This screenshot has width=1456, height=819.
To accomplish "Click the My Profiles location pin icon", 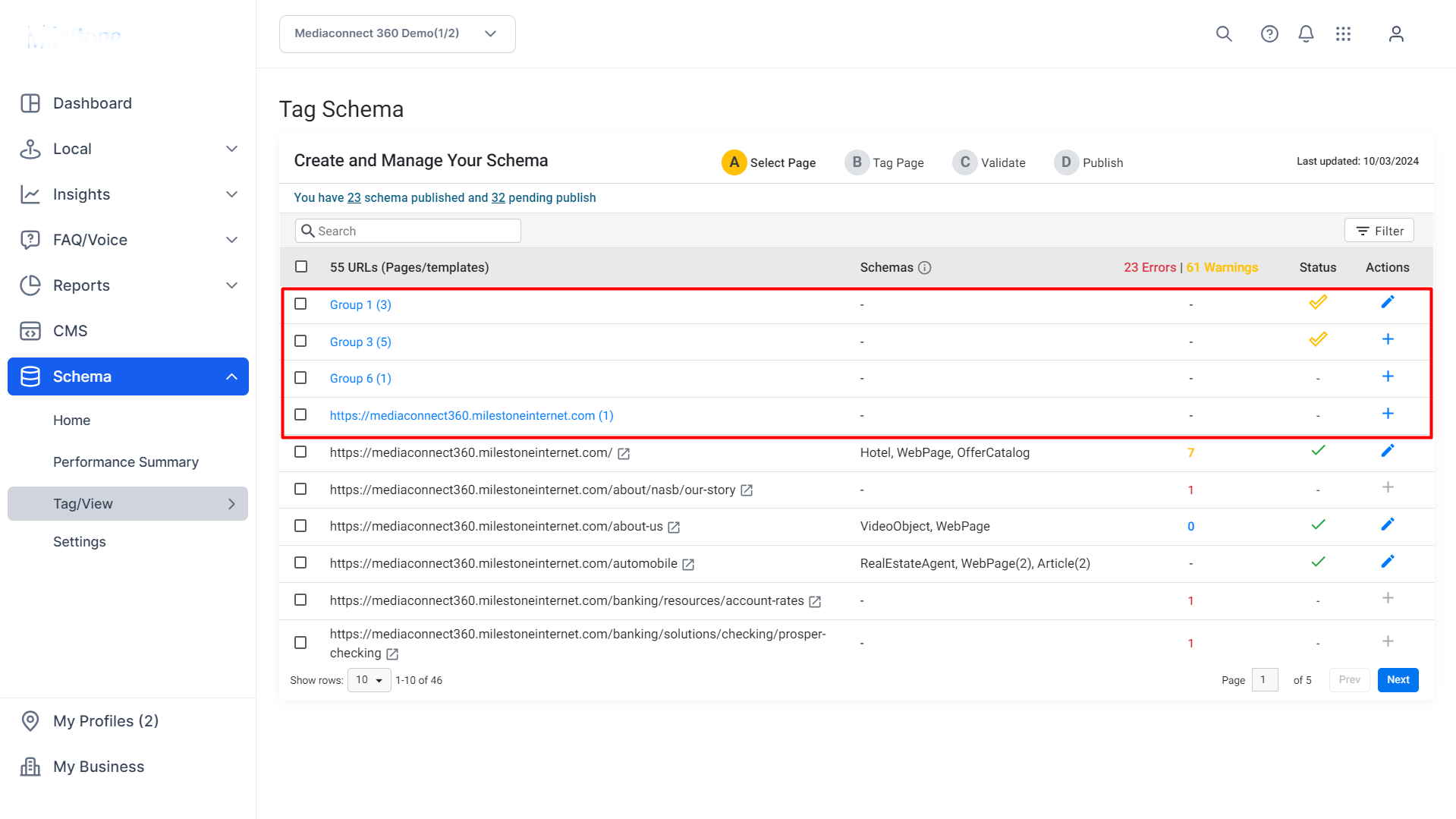I will 30,721.
